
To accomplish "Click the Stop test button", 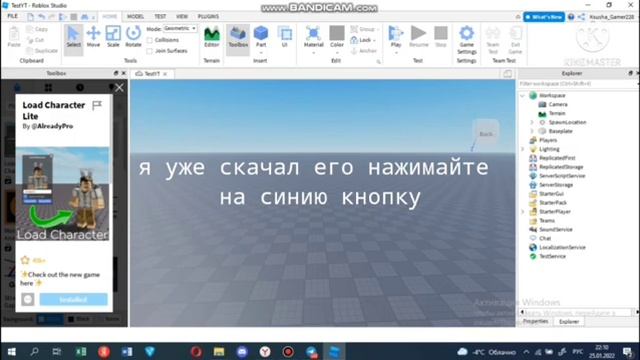I will 441,37.
